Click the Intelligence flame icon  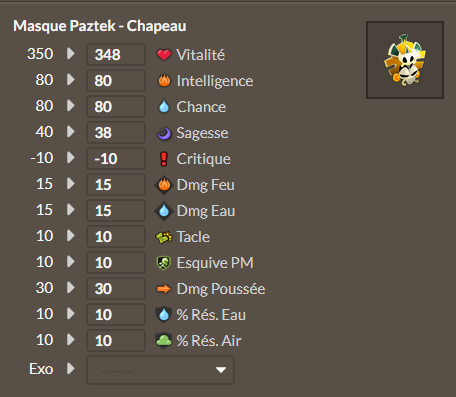coord(164,81)
